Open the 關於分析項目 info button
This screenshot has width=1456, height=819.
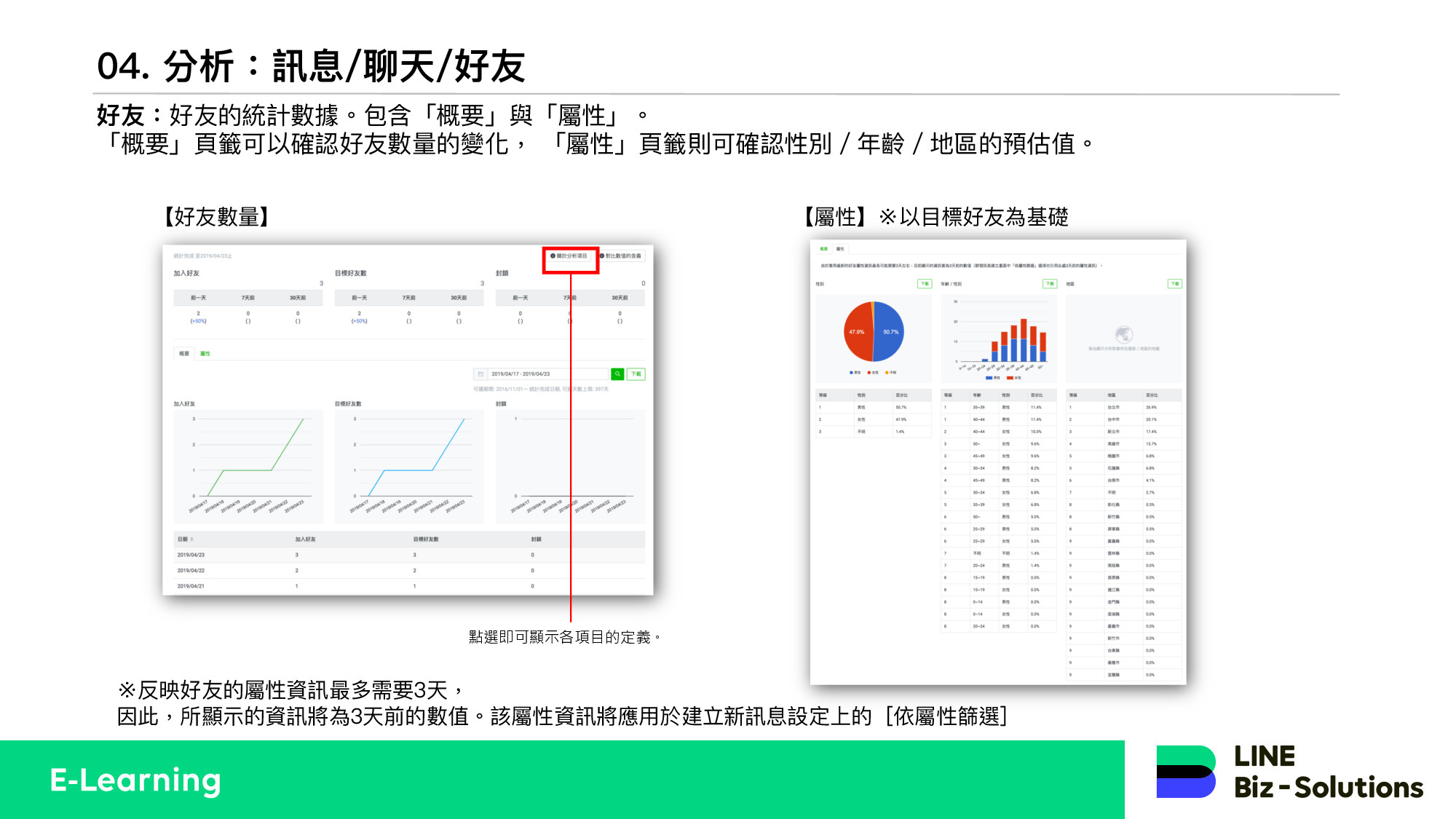tap(569, 256)
